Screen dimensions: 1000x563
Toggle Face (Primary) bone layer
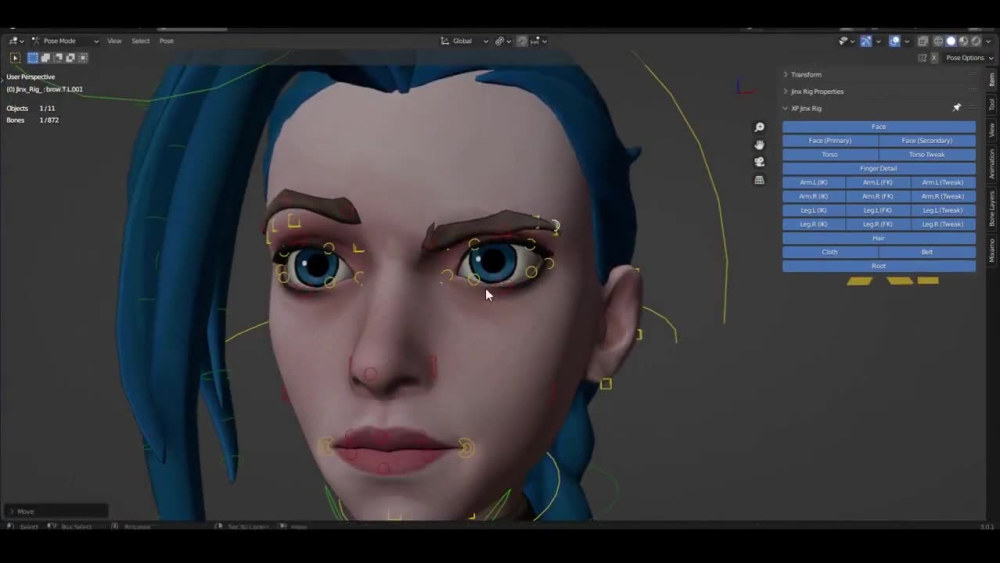coord(830,140)
